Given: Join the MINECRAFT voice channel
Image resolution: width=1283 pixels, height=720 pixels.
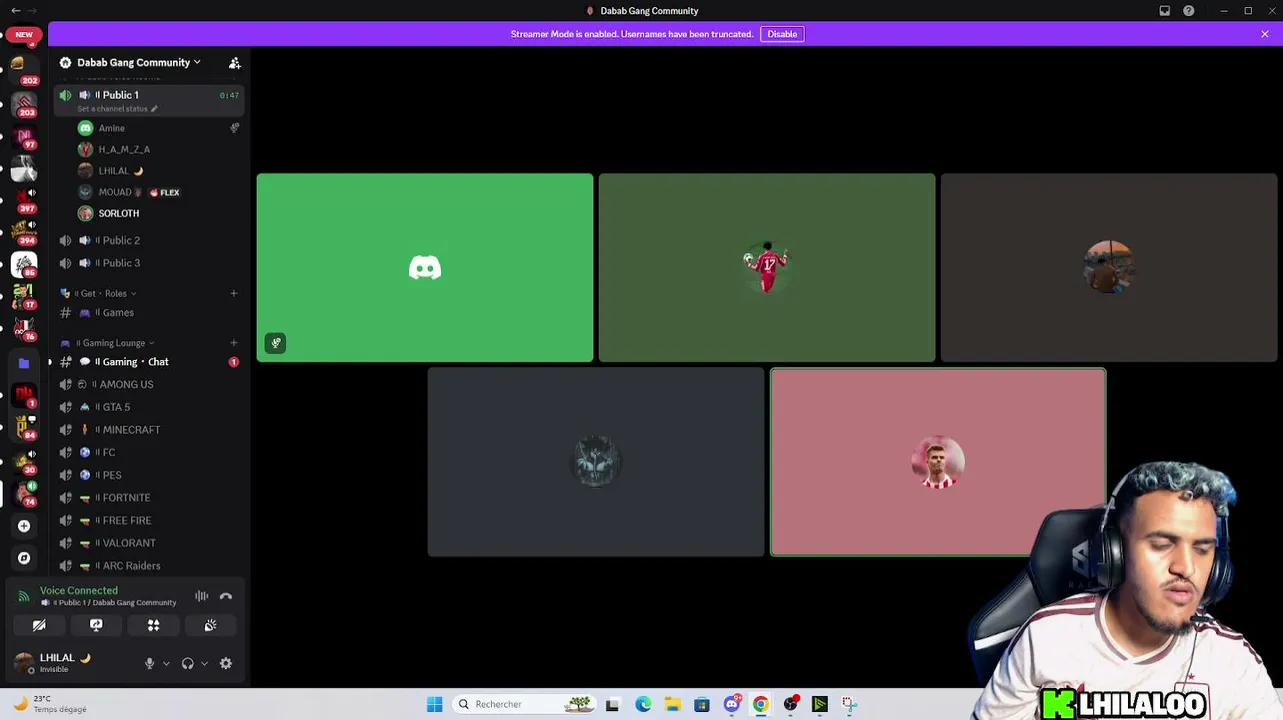Looking at the screenshot, I should tap(149, 430).
